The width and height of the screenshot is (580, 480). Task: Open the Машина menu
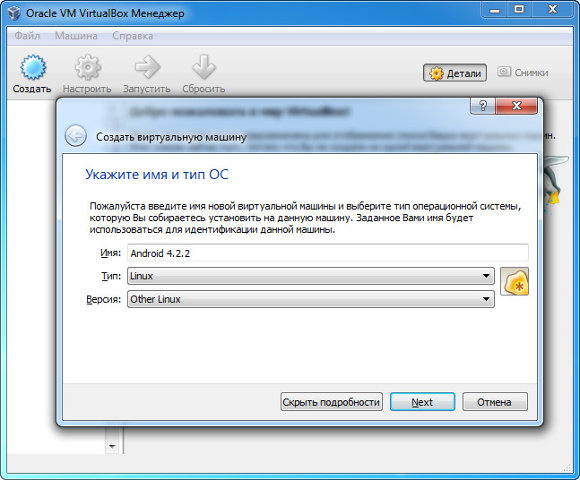[76, 36]
